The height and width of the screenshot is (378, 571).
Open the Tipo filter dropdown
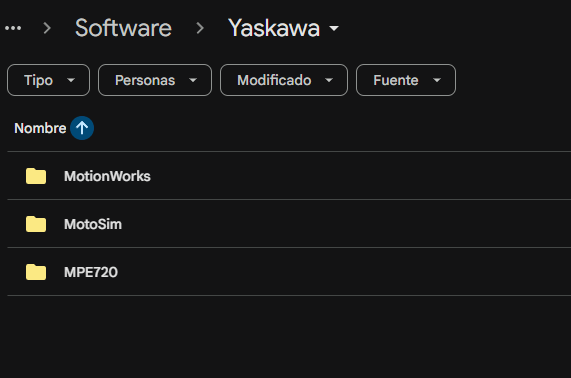pyautogui.click(x=48, y=80)
